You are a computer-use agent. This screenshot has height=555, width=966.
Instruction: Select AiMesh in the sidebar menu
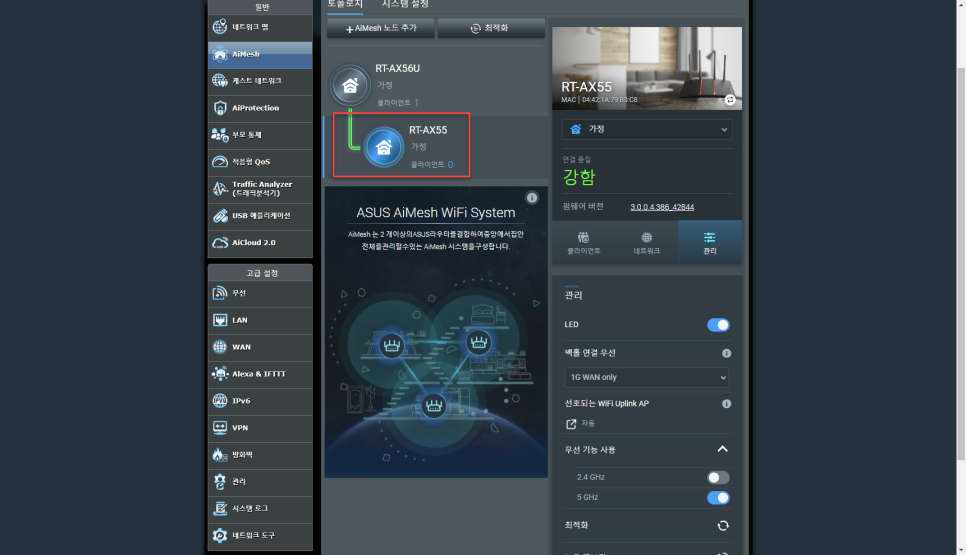pos(260,54)
